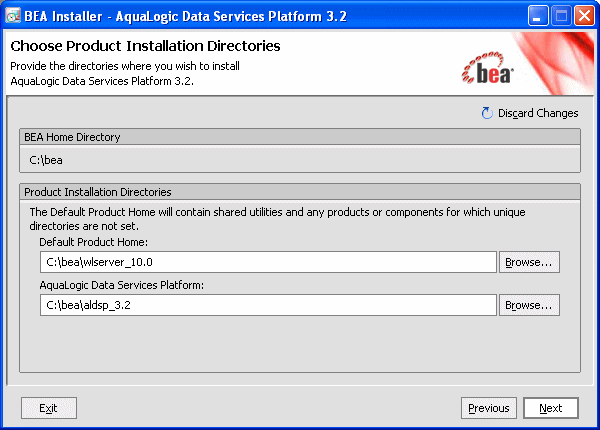This screenshot has width=600, height=430.
Task: Click the Default Product Home label
Action: click(93, 242)
